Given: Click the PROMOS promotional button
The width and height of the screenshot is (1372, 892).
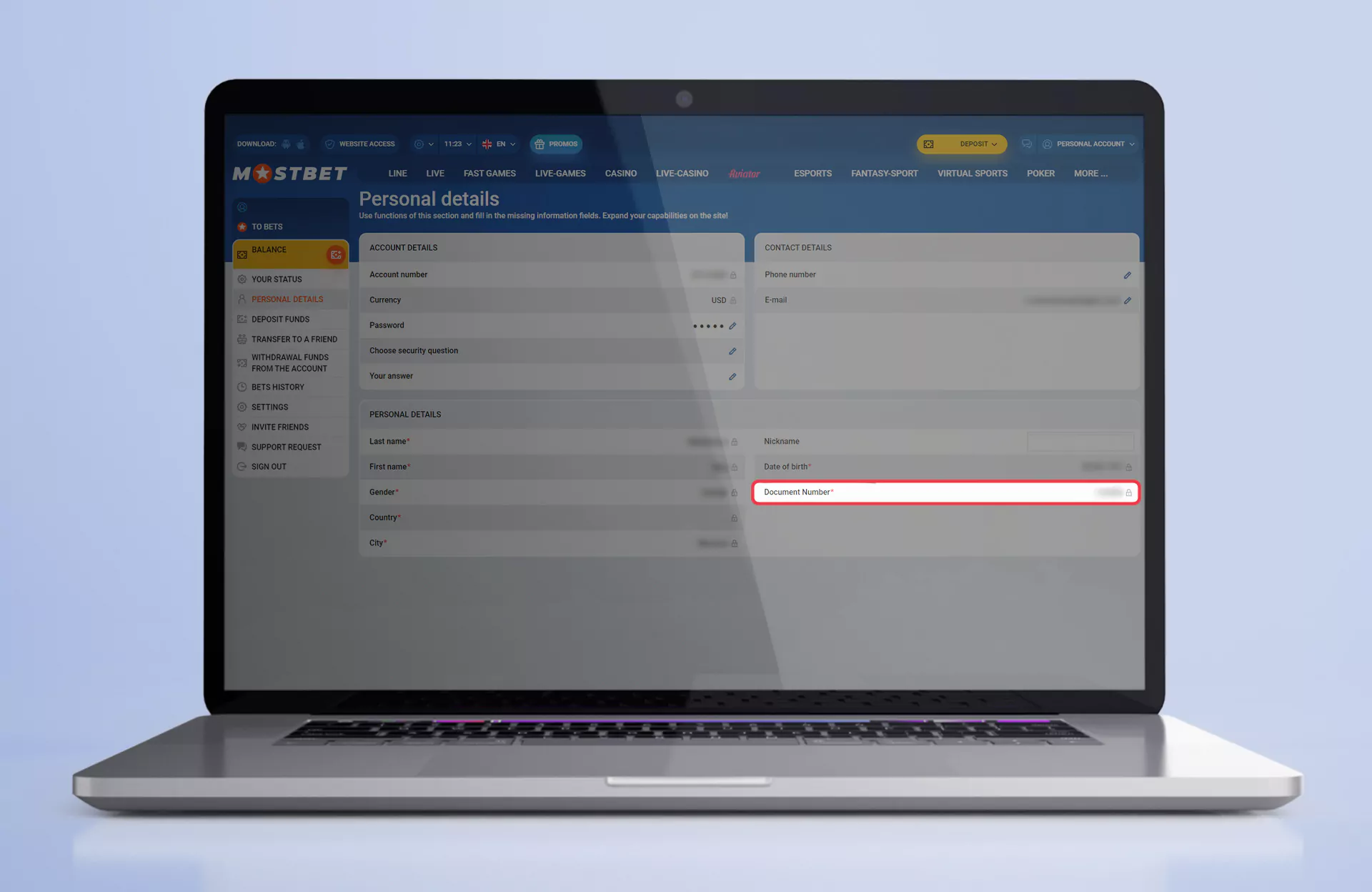Looking at the screenshot, I should [x=556, y=143].
